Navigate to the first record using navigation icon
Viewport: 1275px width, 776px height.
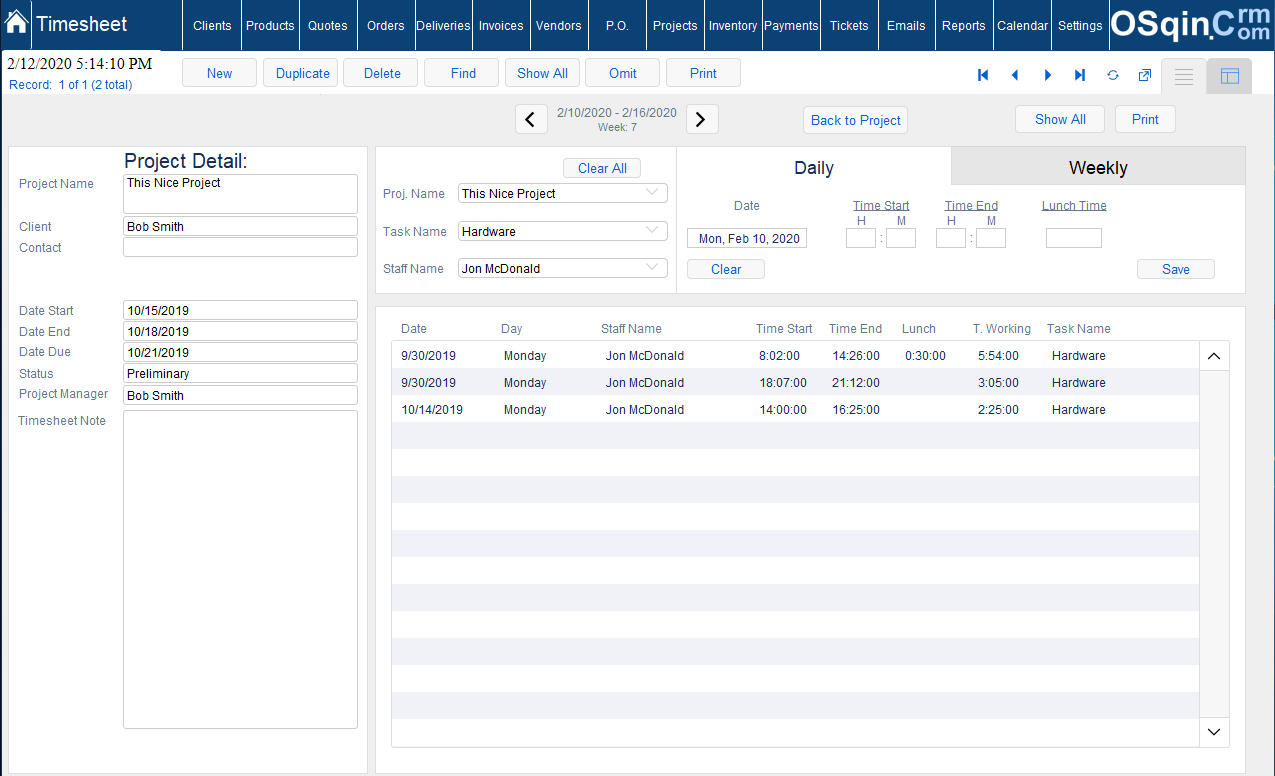coord(982,74)
